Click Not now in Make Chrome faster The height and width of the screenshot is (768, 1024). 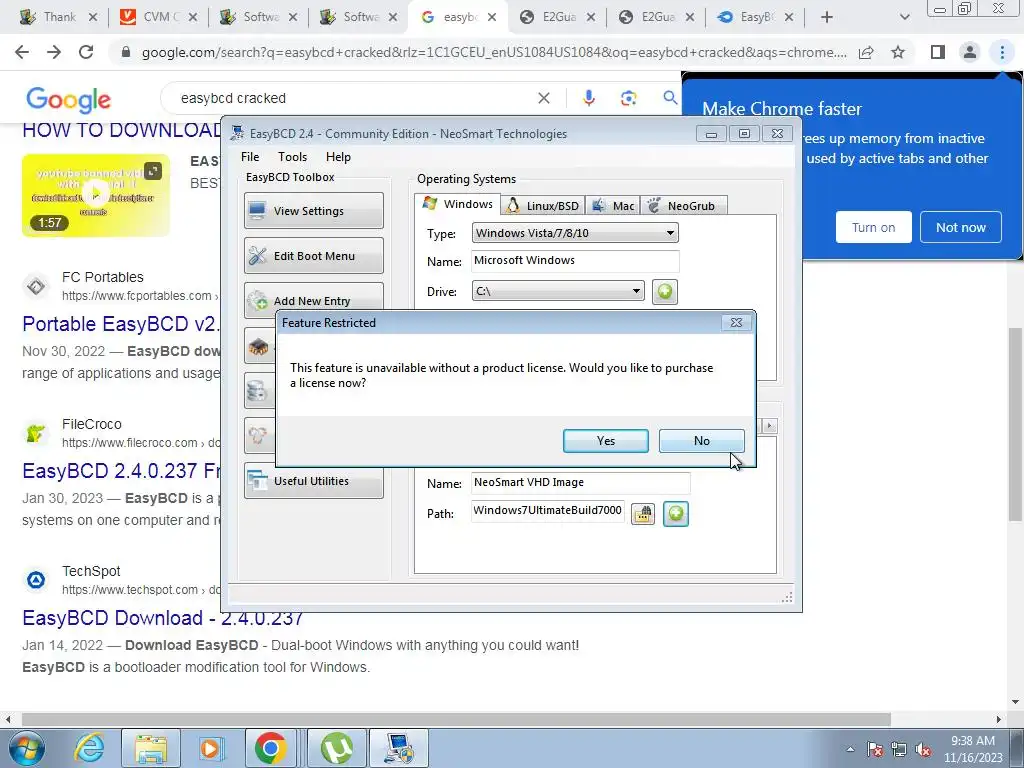tap(961, 227)
